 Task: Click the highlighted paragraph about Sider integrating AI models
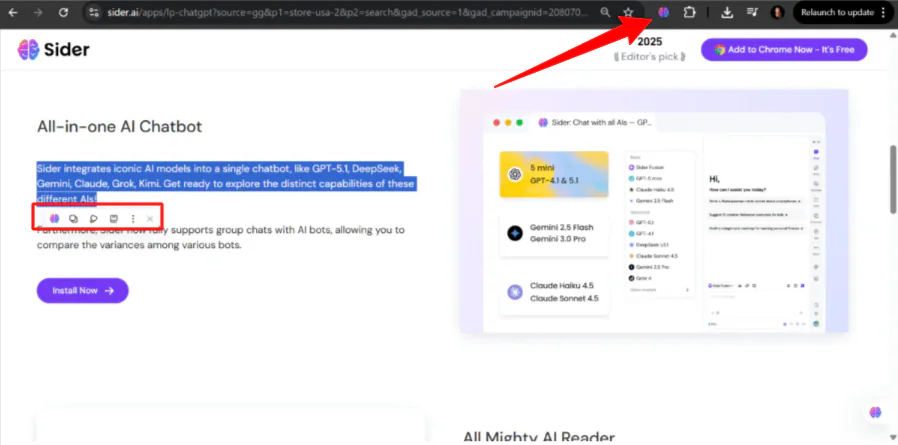226,184
